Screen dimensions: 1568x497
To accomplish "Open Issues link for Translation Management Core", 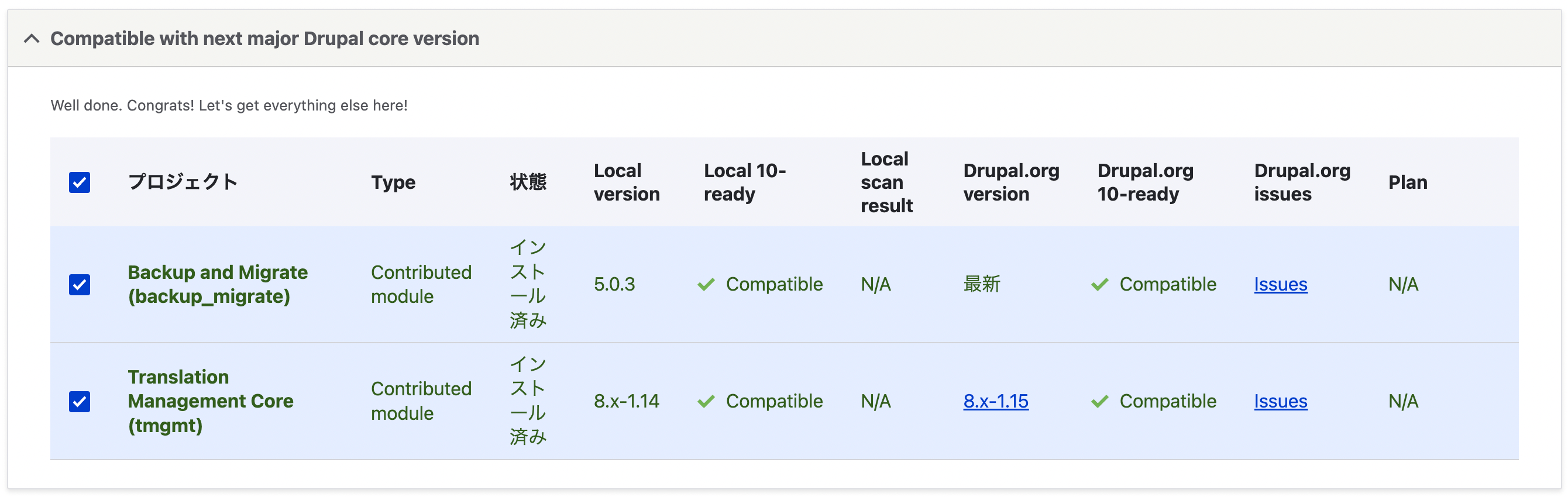I will point(1280,401).
